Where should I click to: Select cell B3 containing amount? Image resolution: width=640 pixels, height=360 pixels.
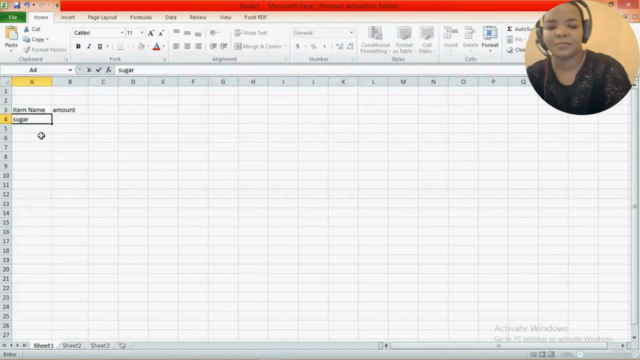pos(70,110)
